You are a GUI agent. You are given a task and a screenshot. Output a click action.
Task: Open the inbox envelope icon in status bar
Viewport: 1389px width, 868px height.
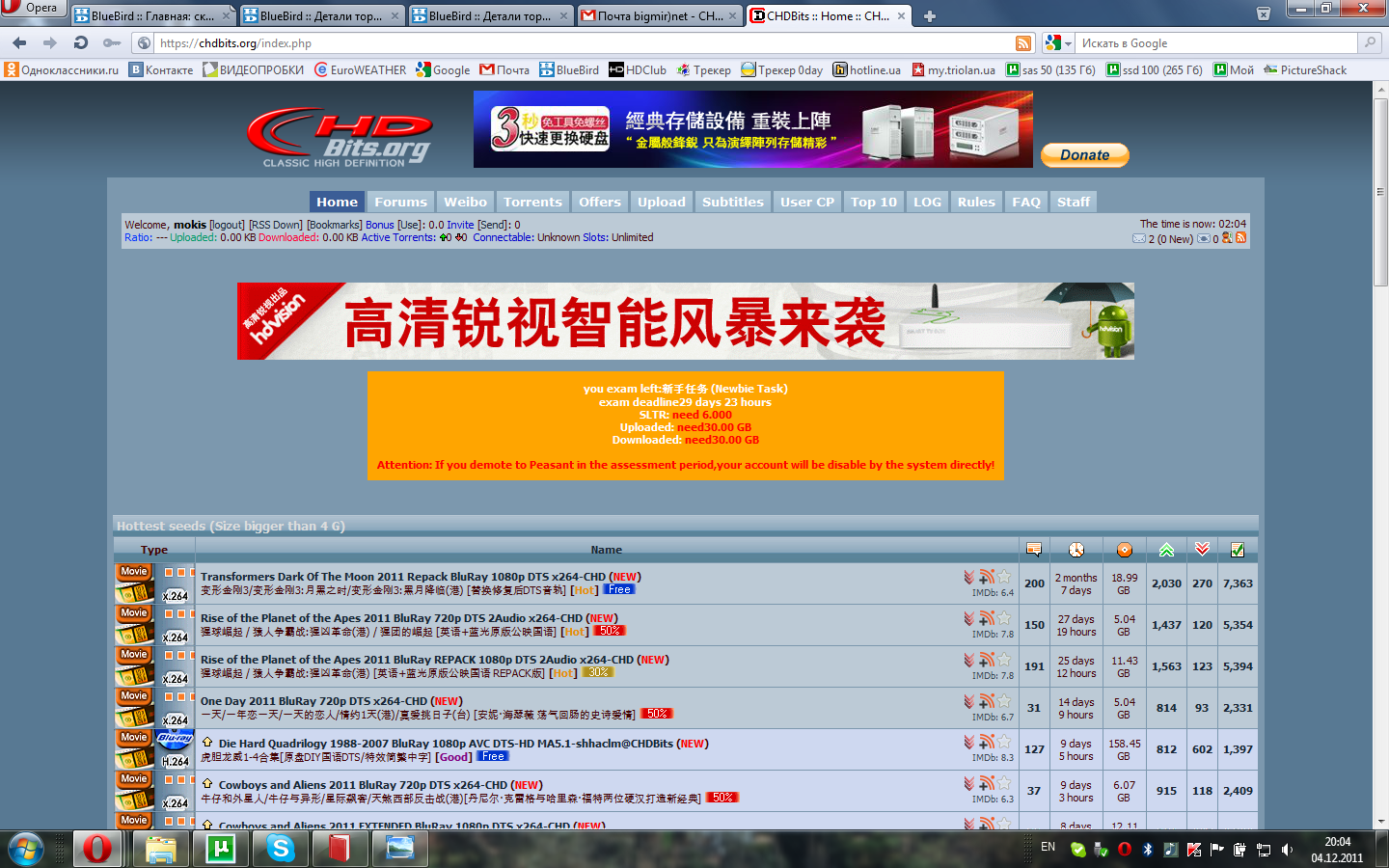1139,238
